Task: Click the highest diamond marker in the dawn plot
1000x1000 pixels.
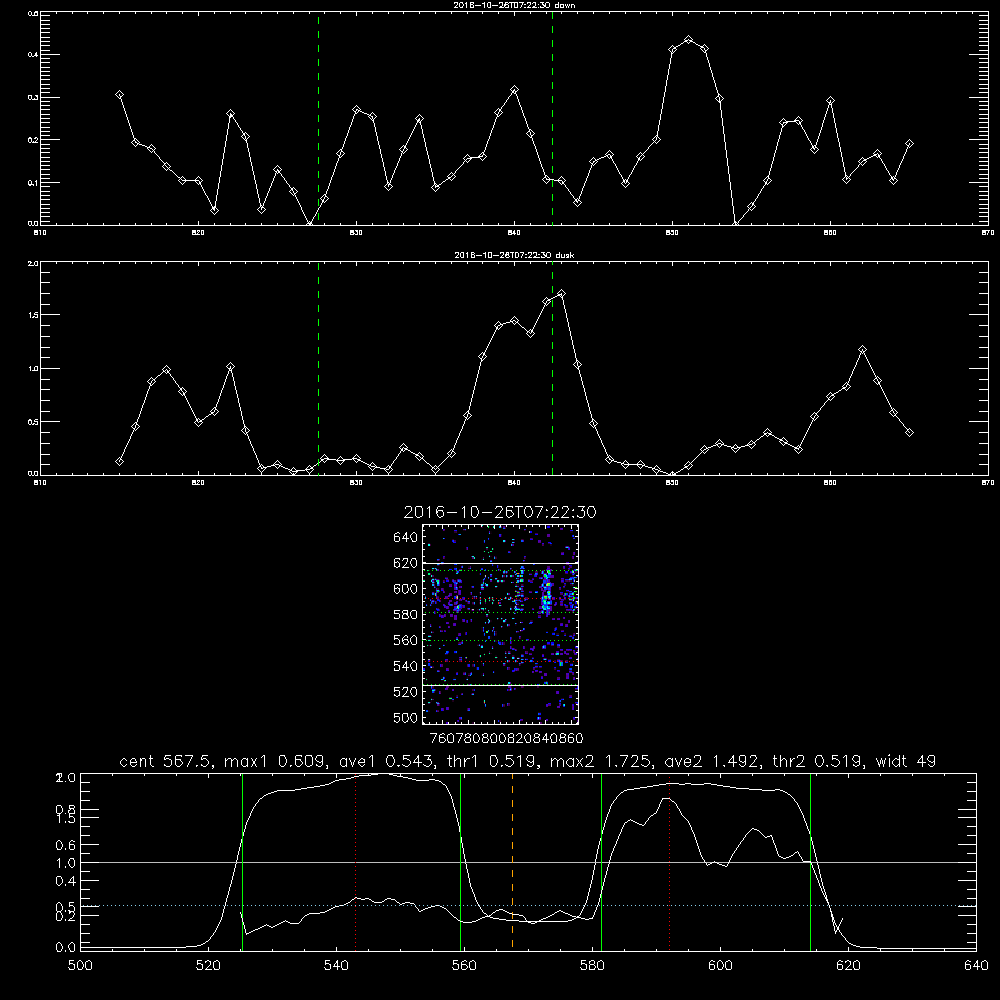Action: pyautogui.click(x=688, y=40)
